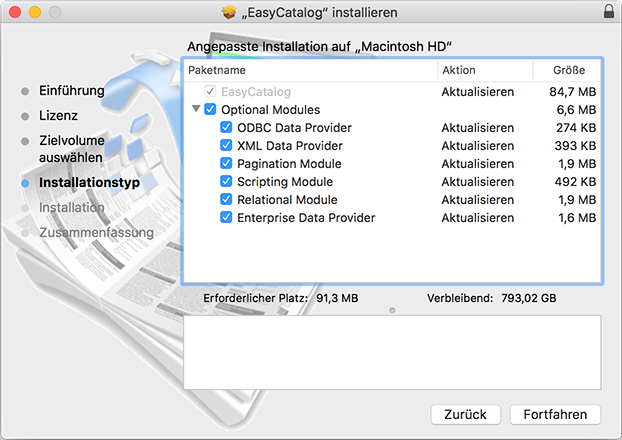Close the installer with the red button
The height and width of the screenshot is (440, 622).
(15, 12)
